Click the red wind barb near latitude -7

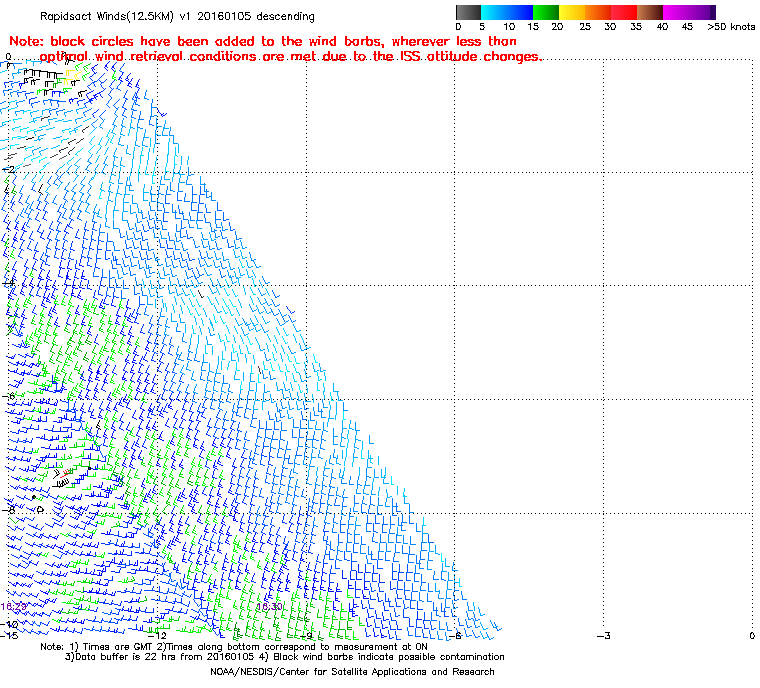(x=66, y=474)
